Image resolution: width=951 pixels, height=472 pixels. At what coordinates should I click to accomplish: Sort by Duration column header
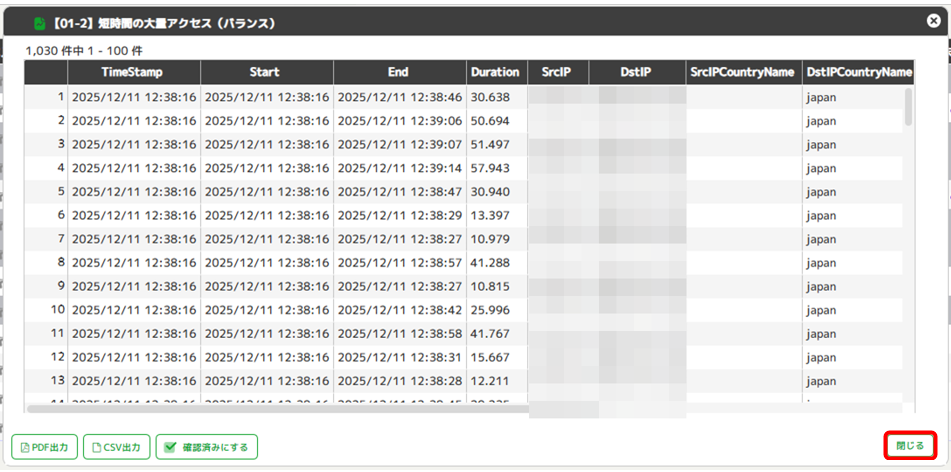click(497, 72)
